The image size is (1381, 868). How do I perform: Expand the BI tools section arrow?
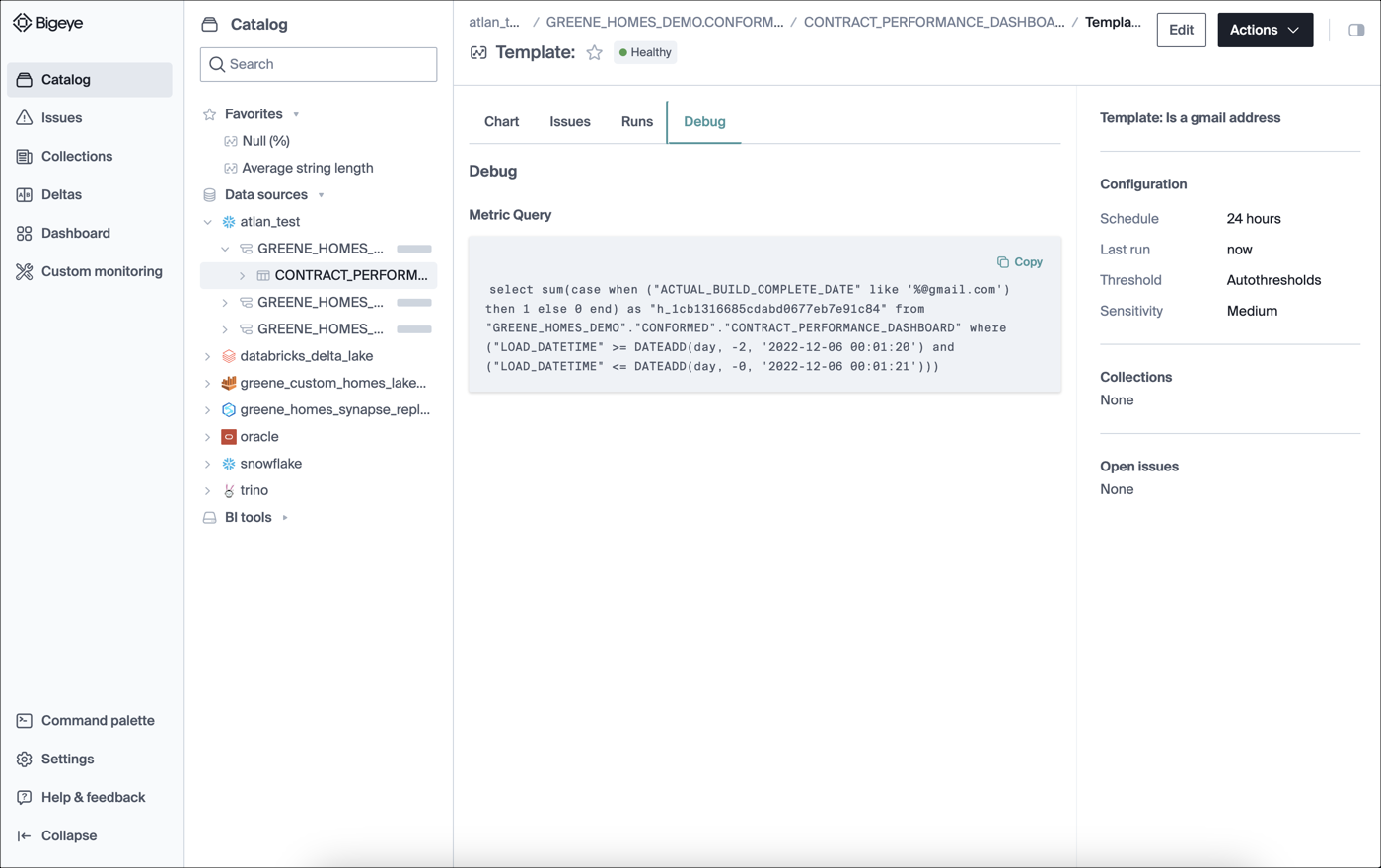click(x=286, y=518)
